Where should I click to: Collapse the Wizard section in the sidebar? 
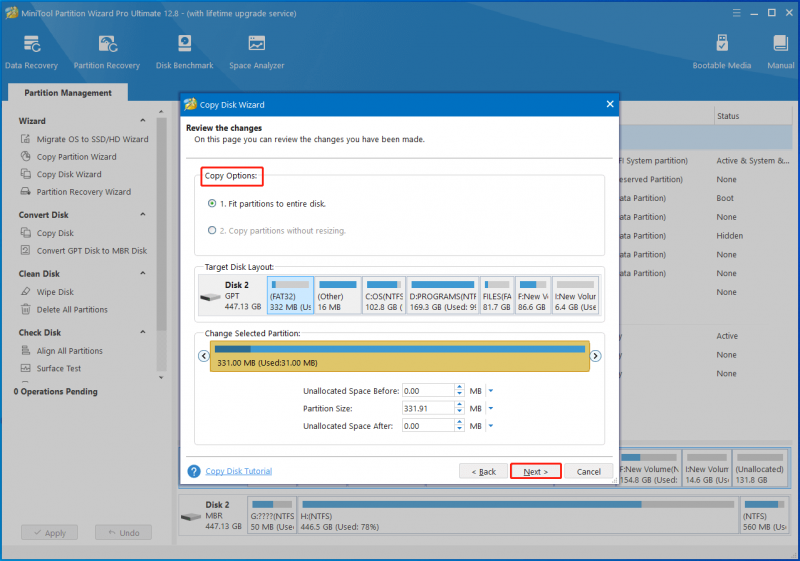pos(143,121)
